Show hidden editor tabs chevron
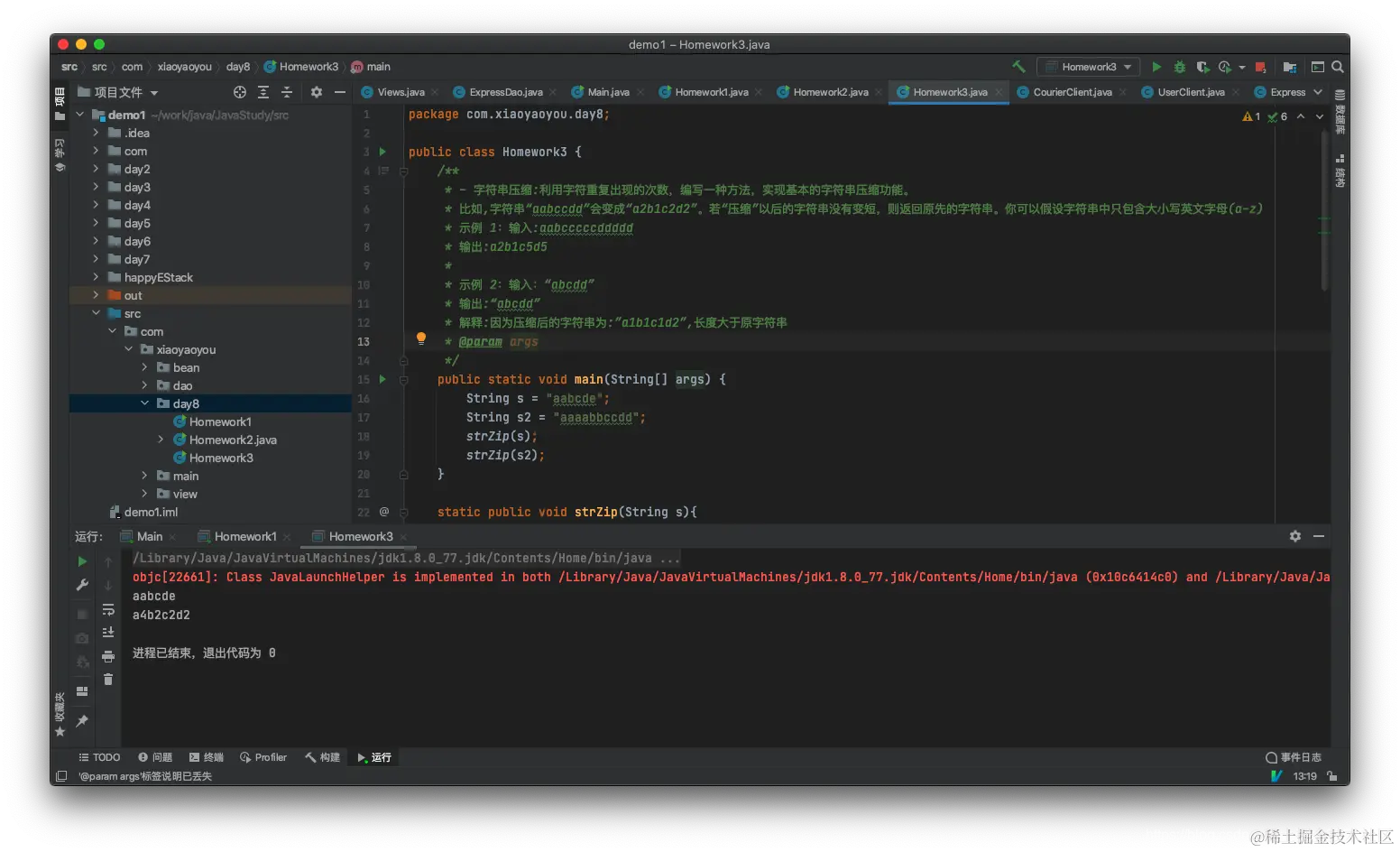Screen dimensions: 1400x852 click(1318, 92)
